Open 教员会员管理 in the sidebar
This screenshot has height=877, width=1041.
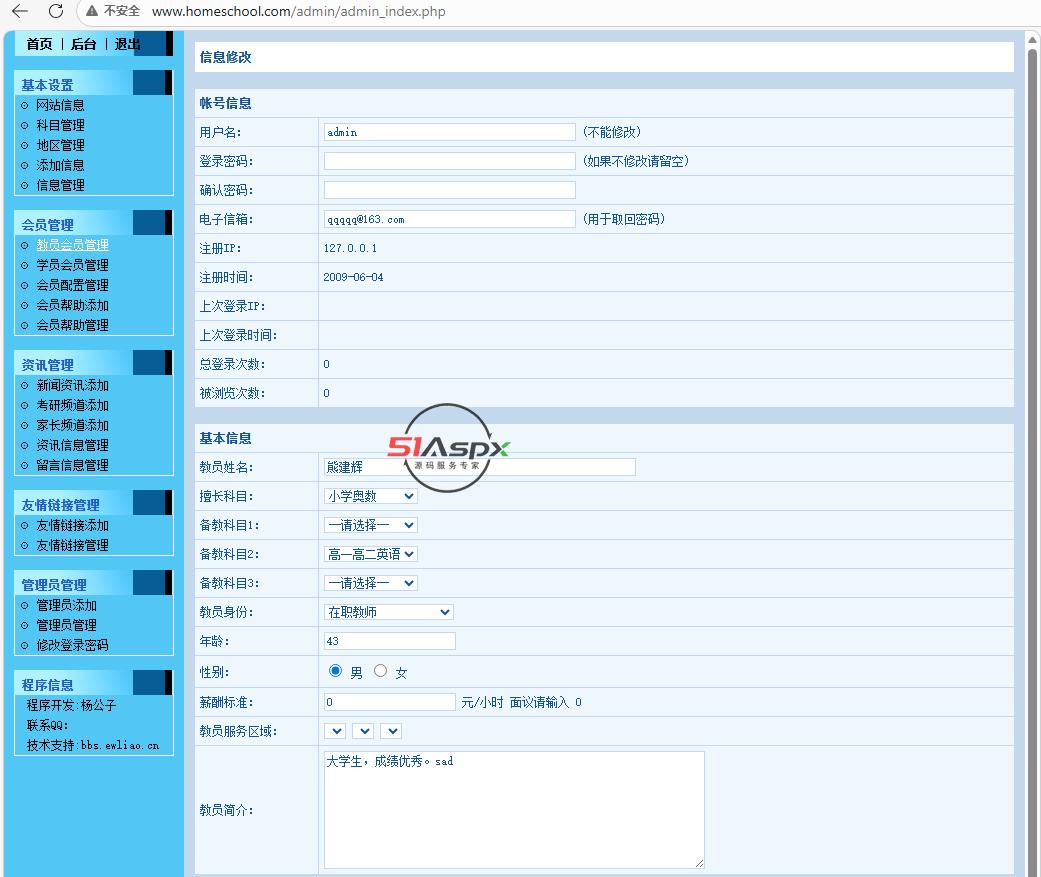[x=72, y=245]
